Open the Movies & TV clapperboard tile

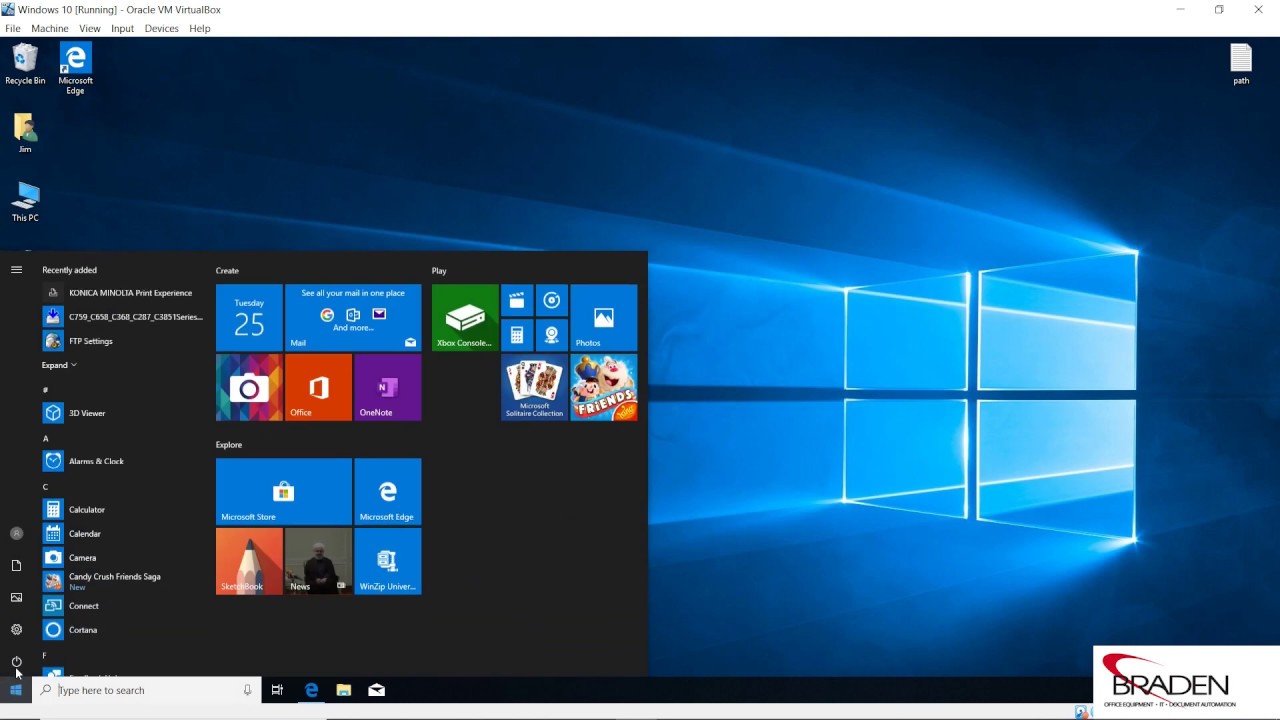(517, 301)
